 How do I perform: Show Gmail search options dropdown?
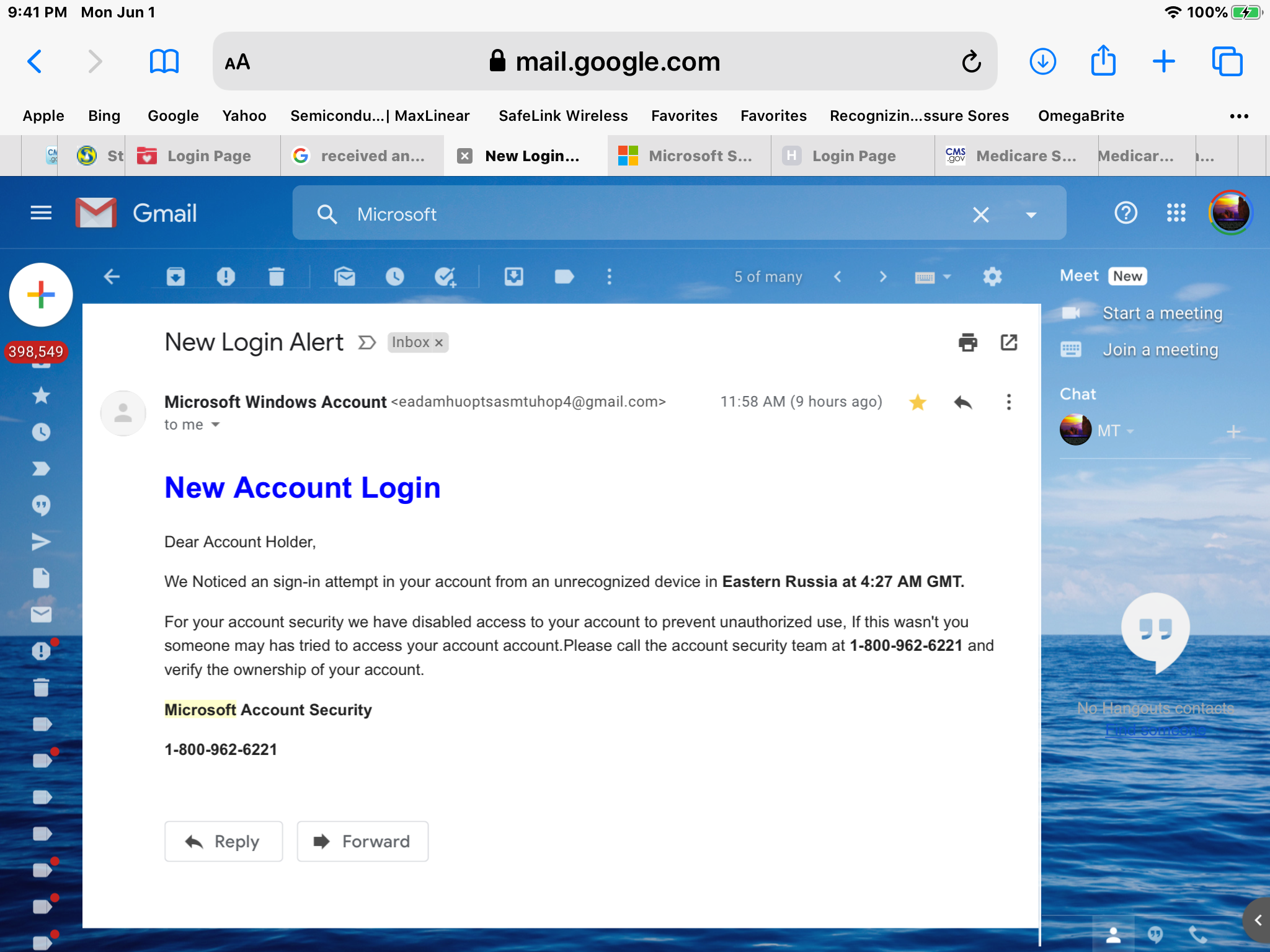tap(1031, 214)
